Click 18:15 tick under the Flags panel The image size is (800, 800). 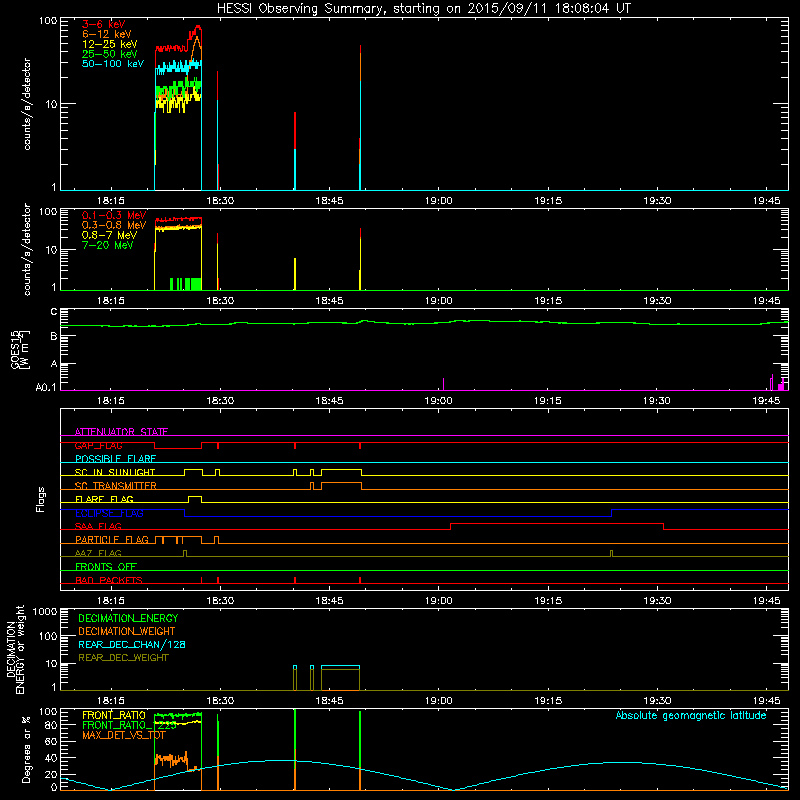[x=111, y=601]
